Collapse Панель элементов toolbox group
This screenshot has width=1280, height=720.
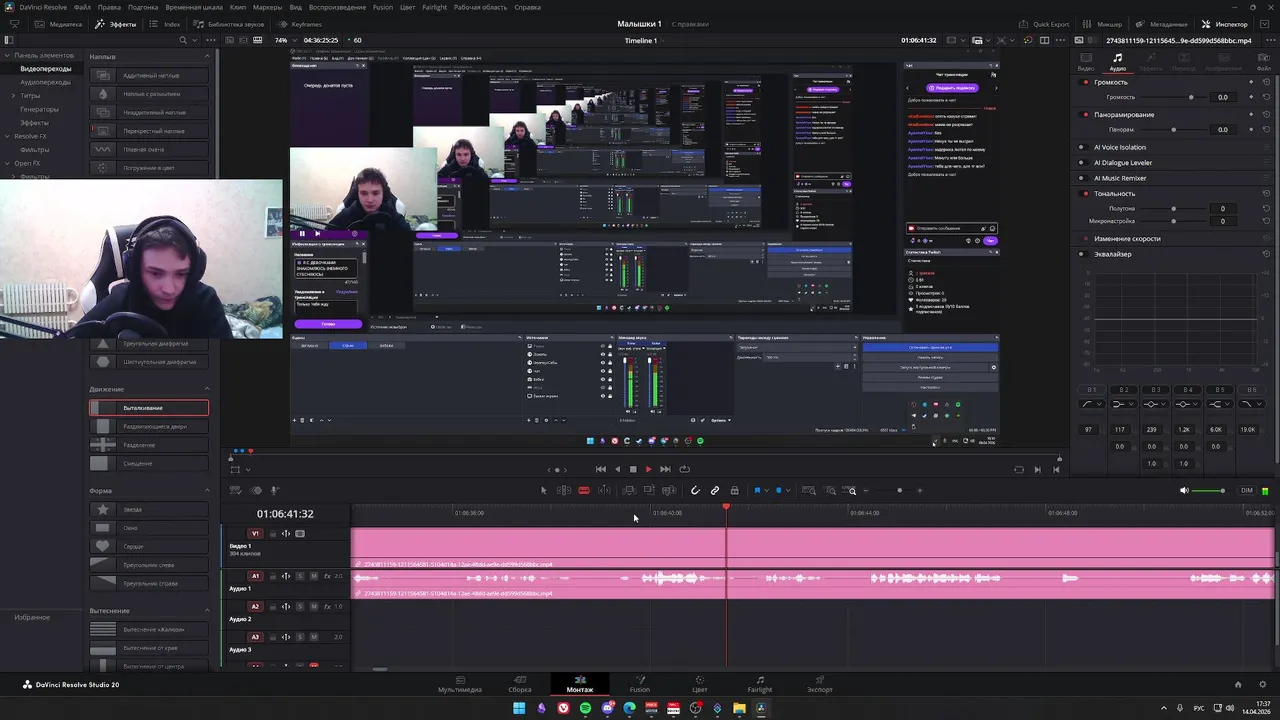7,55
